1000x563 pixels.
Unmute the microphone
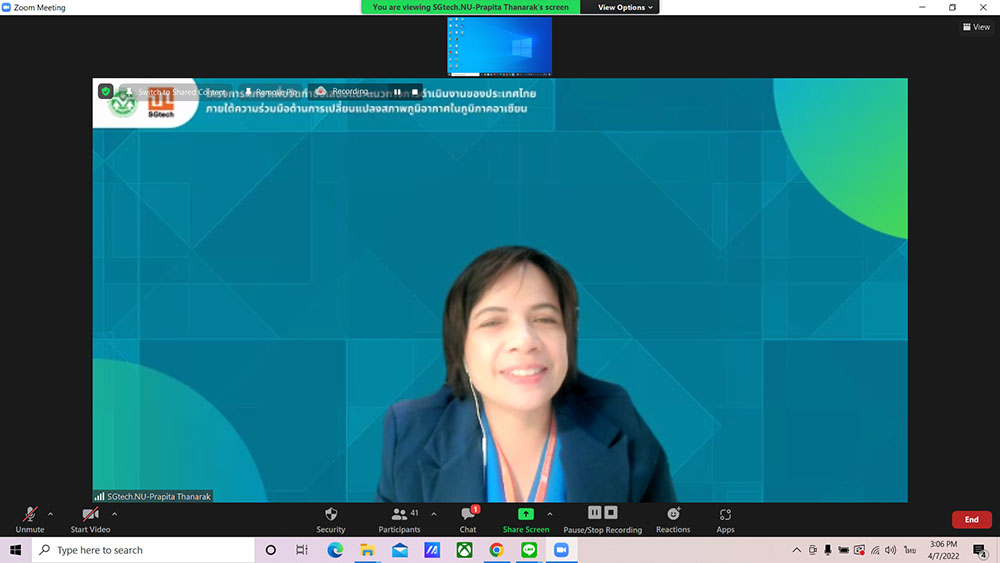tap(30, 520)
